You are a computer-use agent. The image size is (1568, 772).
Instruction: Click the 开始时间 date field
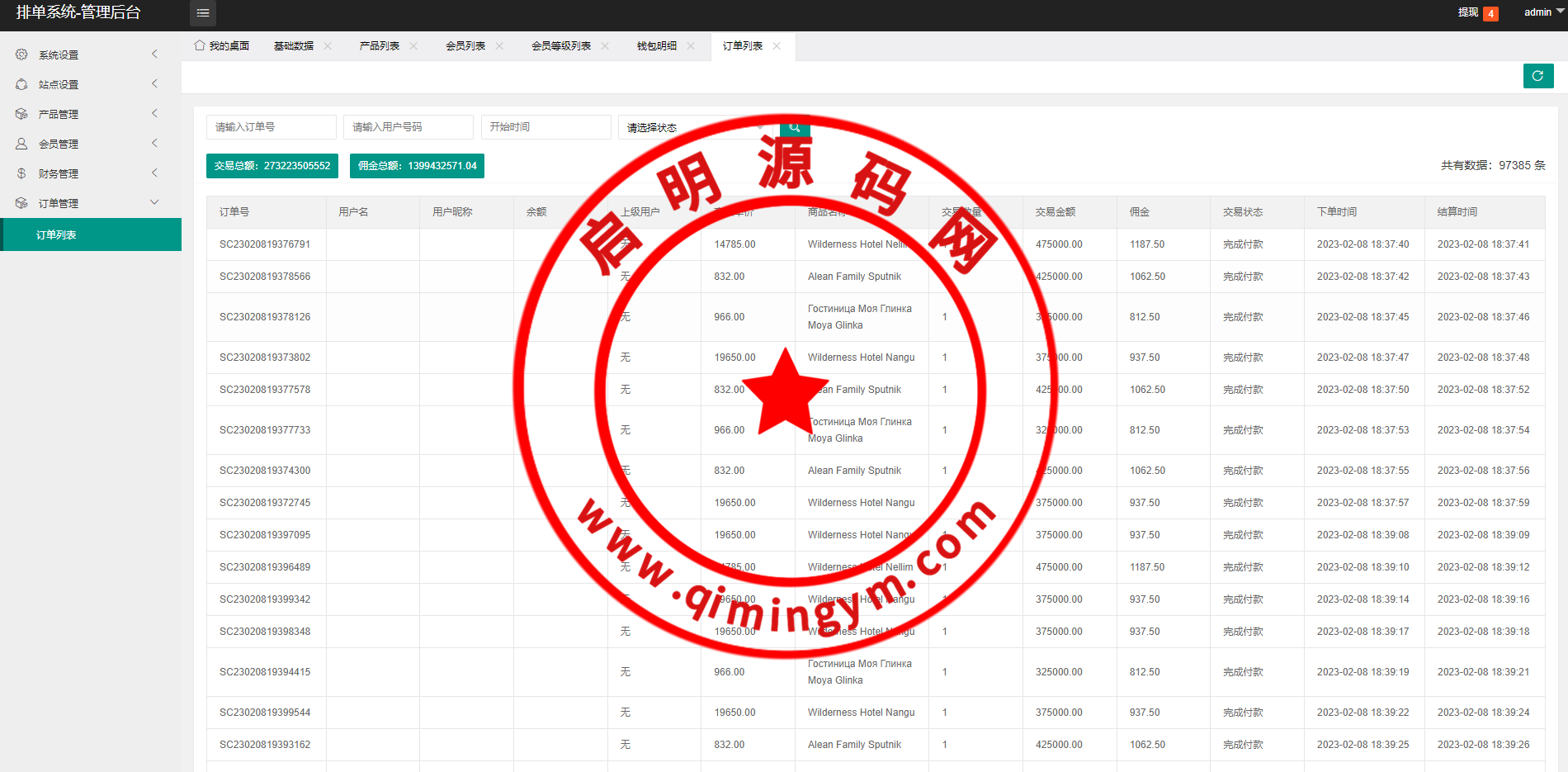coord(545,127)
